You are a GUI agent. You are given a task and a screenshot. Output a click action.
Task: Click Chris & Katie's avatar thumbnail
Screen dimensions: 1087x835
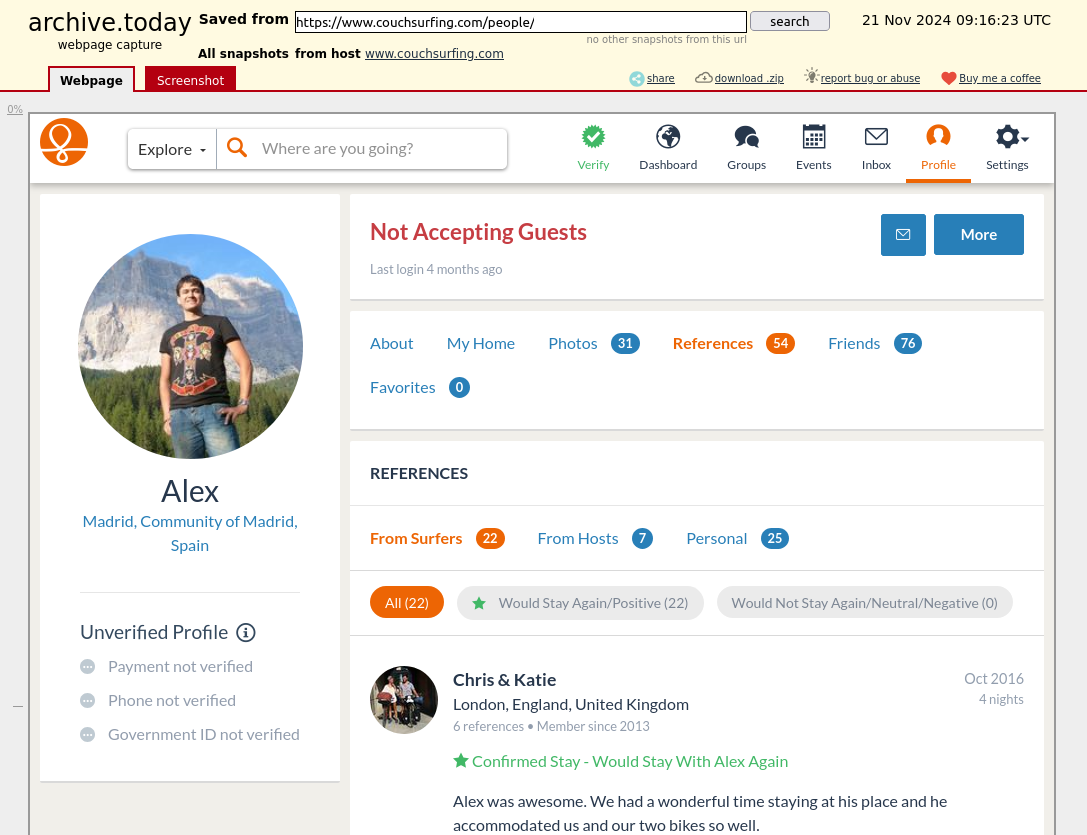point(404,700)
